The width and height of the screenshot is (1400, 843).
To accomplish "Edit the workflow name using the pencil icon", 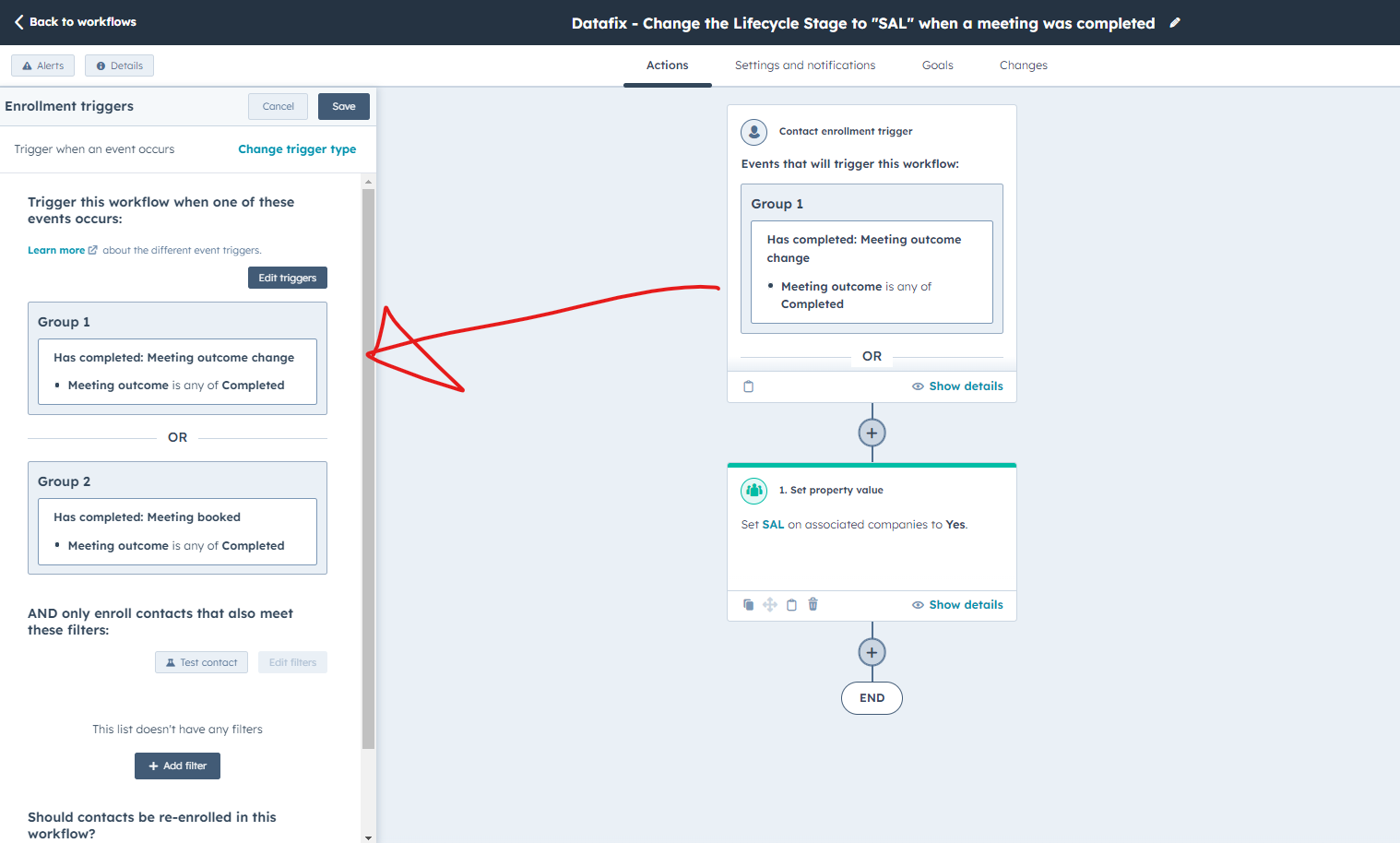I will coord(1174,22).
